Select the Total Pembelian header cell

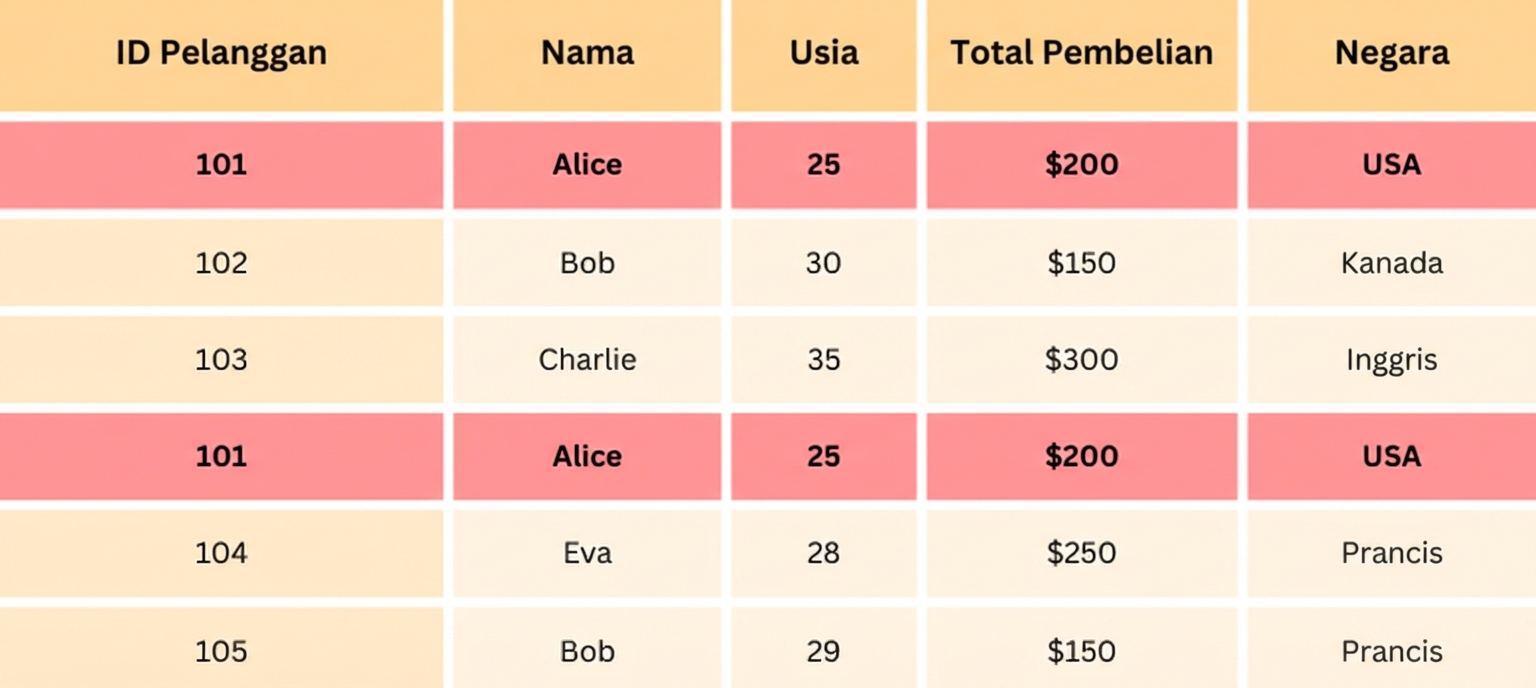(1081, 53)
